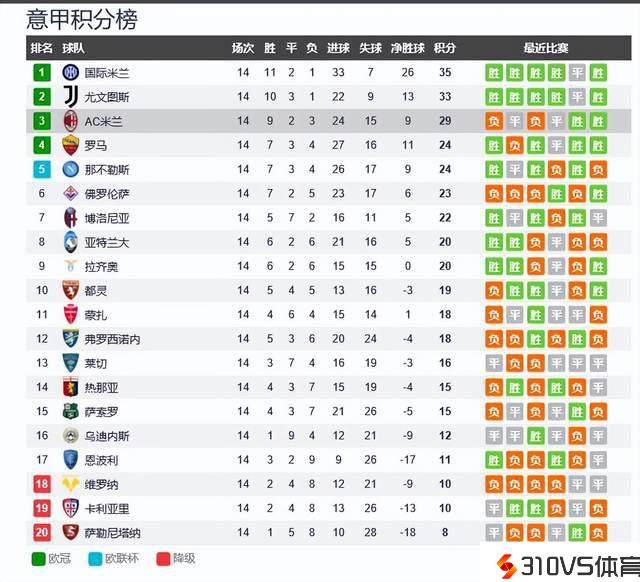Click the green 欧冠 legend swatch
The height and width of the screenshot is (582, 640).
point(38,559)
